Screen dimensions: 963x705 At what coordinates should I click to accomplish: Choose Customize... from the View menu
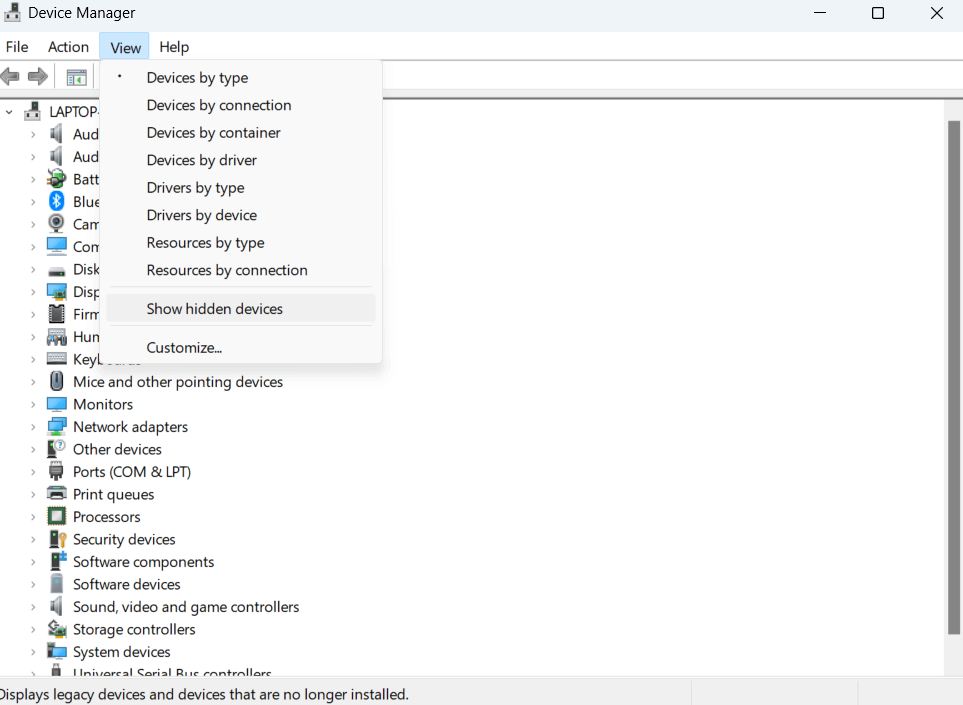pyautogui.click(x=184, y=348)
